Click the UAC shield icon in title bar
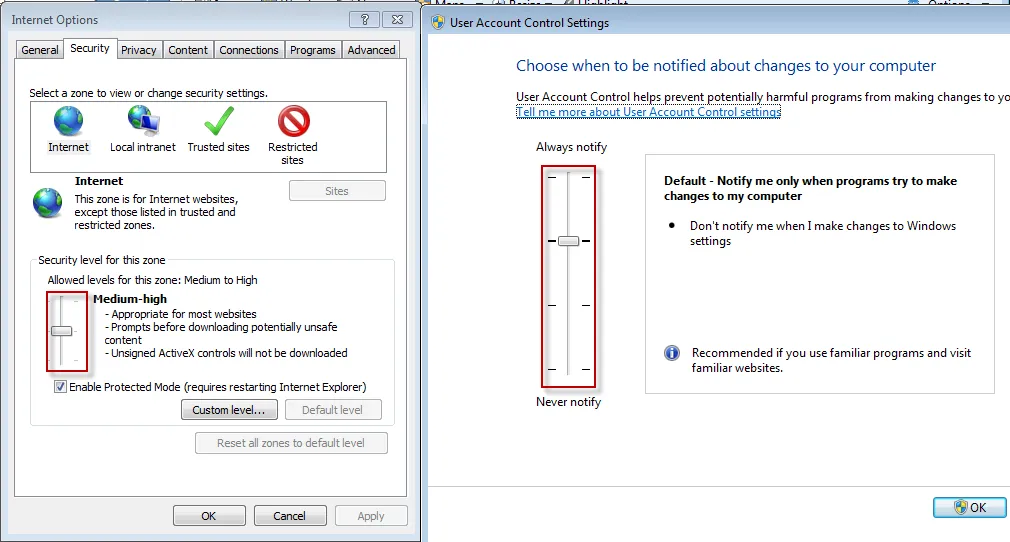Screen dimensions: 1010x542 [x=438, y=23]
